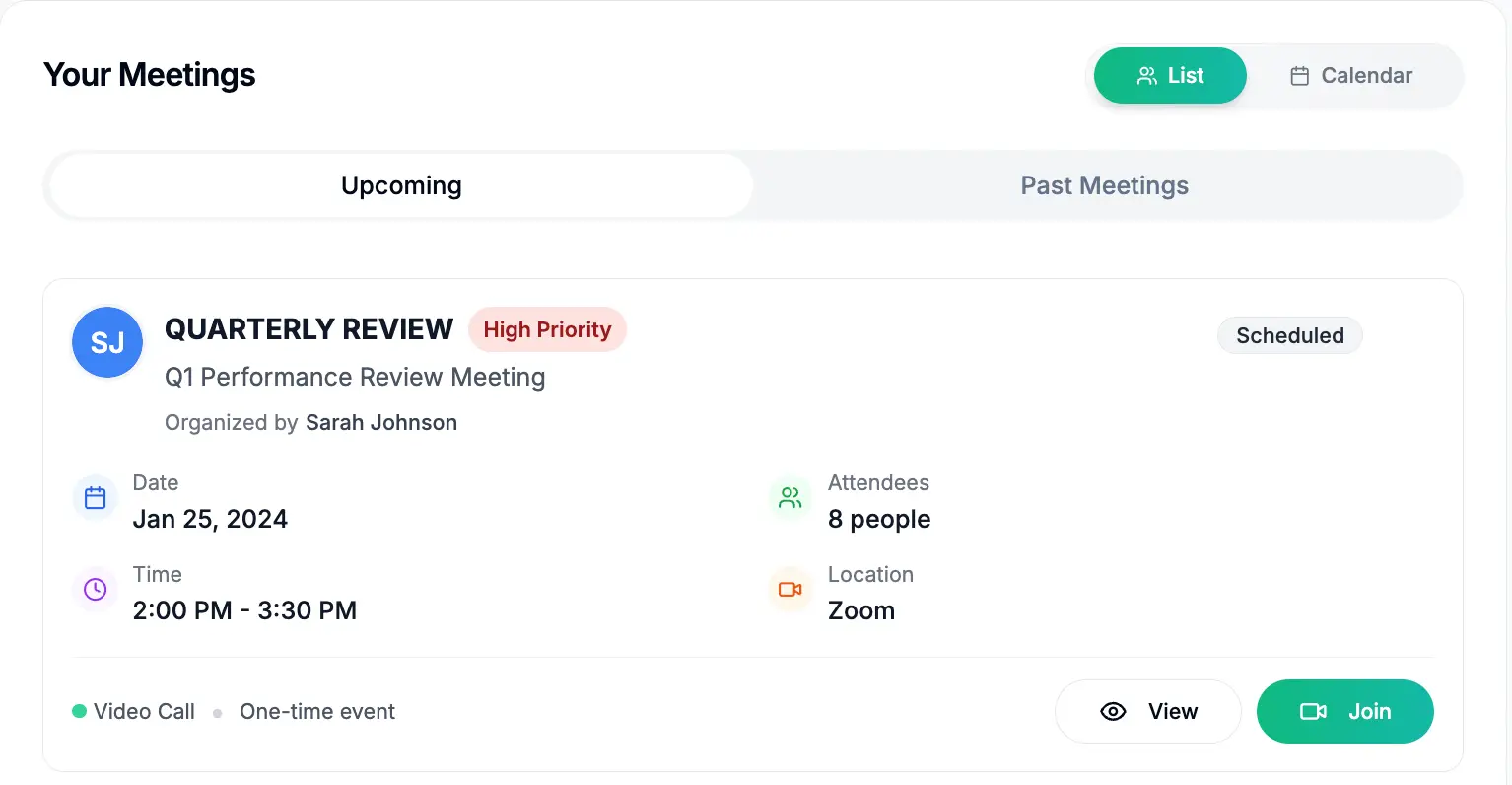This screenshot has width=1512, height=785.
Task: Click the eye icon inside the View button
Action: tap(1113, 711)
